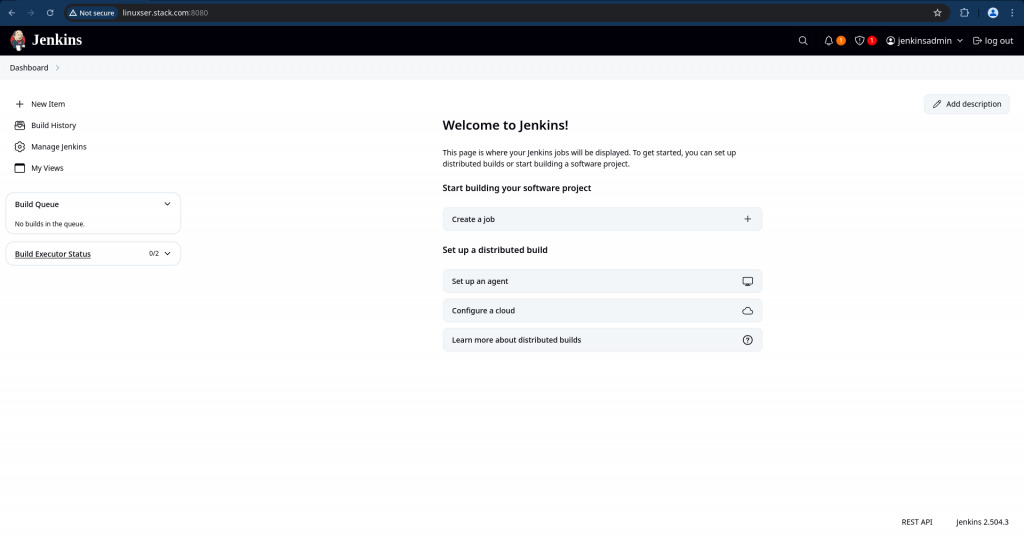
Task: Open the security shield warning icon
Action: tap(859, 41)
